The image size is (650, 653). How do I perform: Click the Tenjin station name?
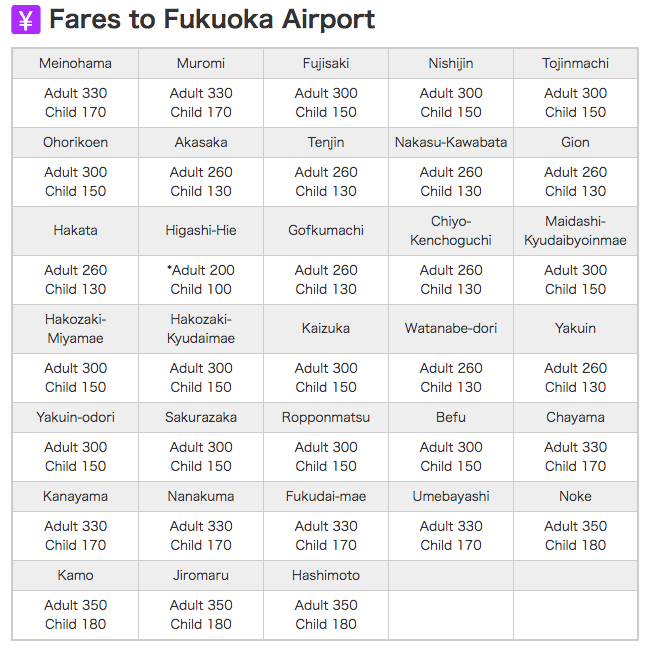coord(326,142)
